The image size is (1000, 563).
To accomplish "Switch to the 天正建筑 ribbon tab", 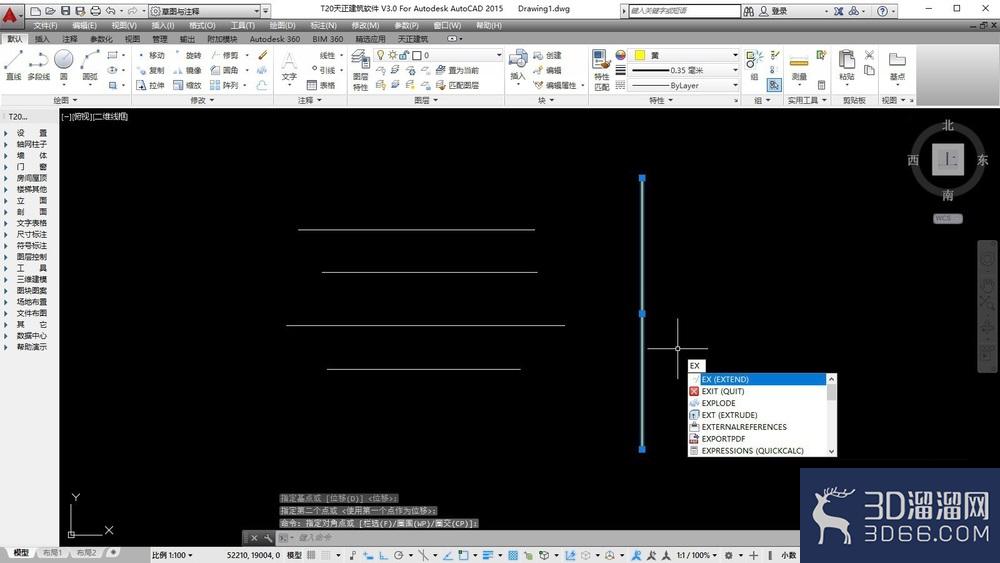I will click(413, 39).
